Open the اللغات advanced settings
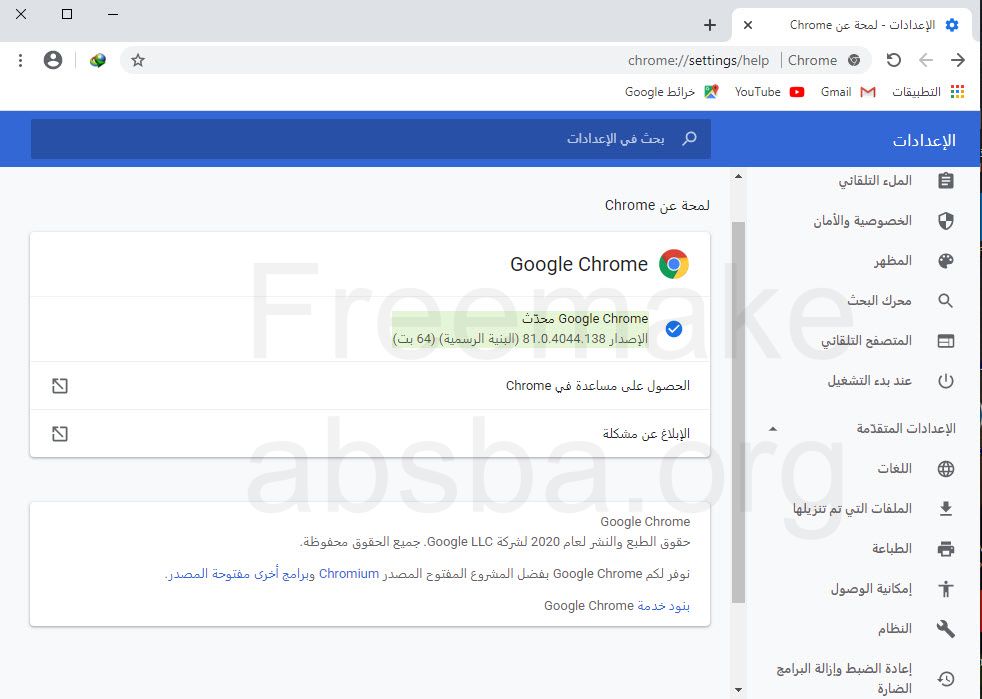The width and height of the screenshot is (982, 699). (894, 469)
